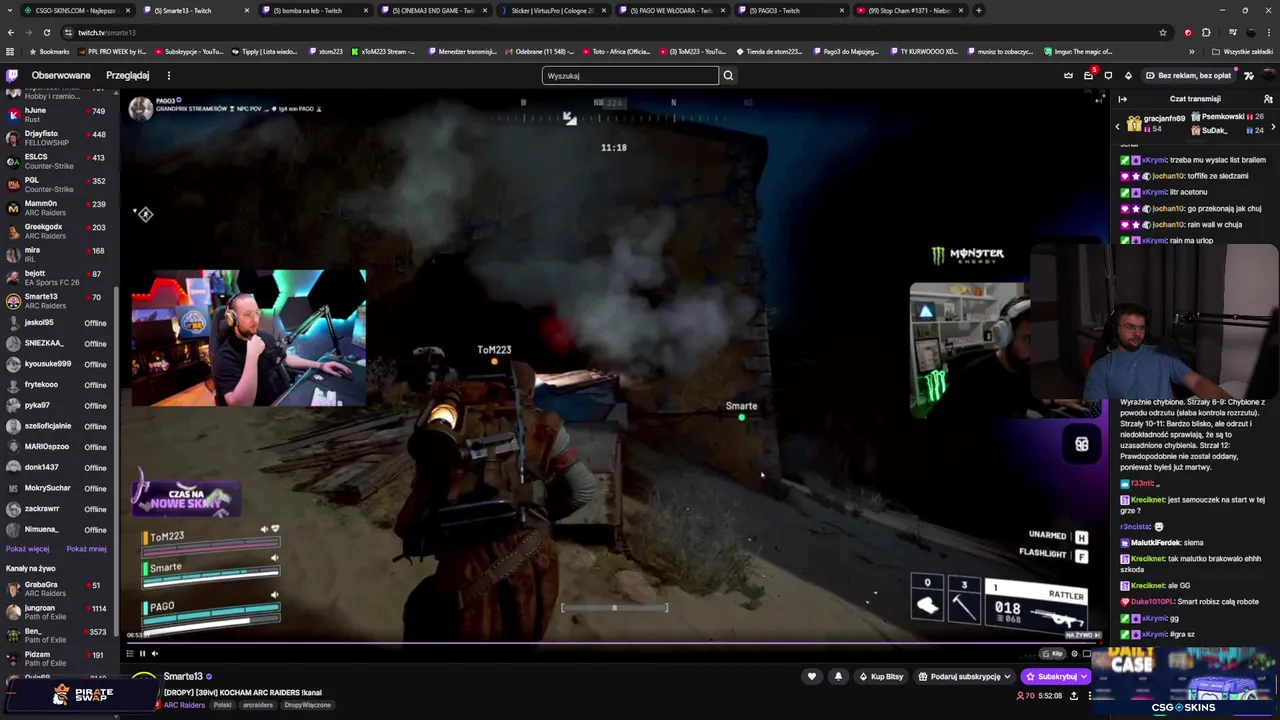Viewport: 1280px width, 720px height.
Task: Click the notification bell icon below the video
Action: pyautogui.click(x=838, y=676)
